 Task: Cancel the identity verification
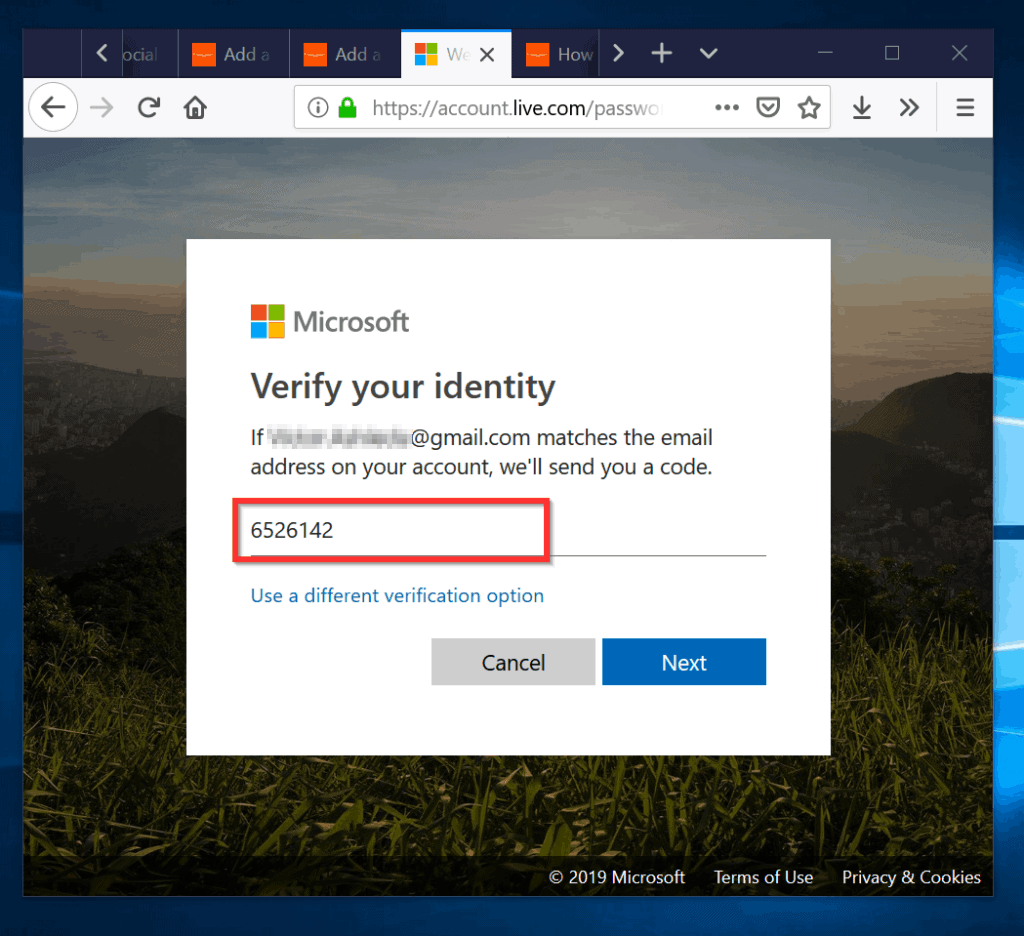coord(513,662)
